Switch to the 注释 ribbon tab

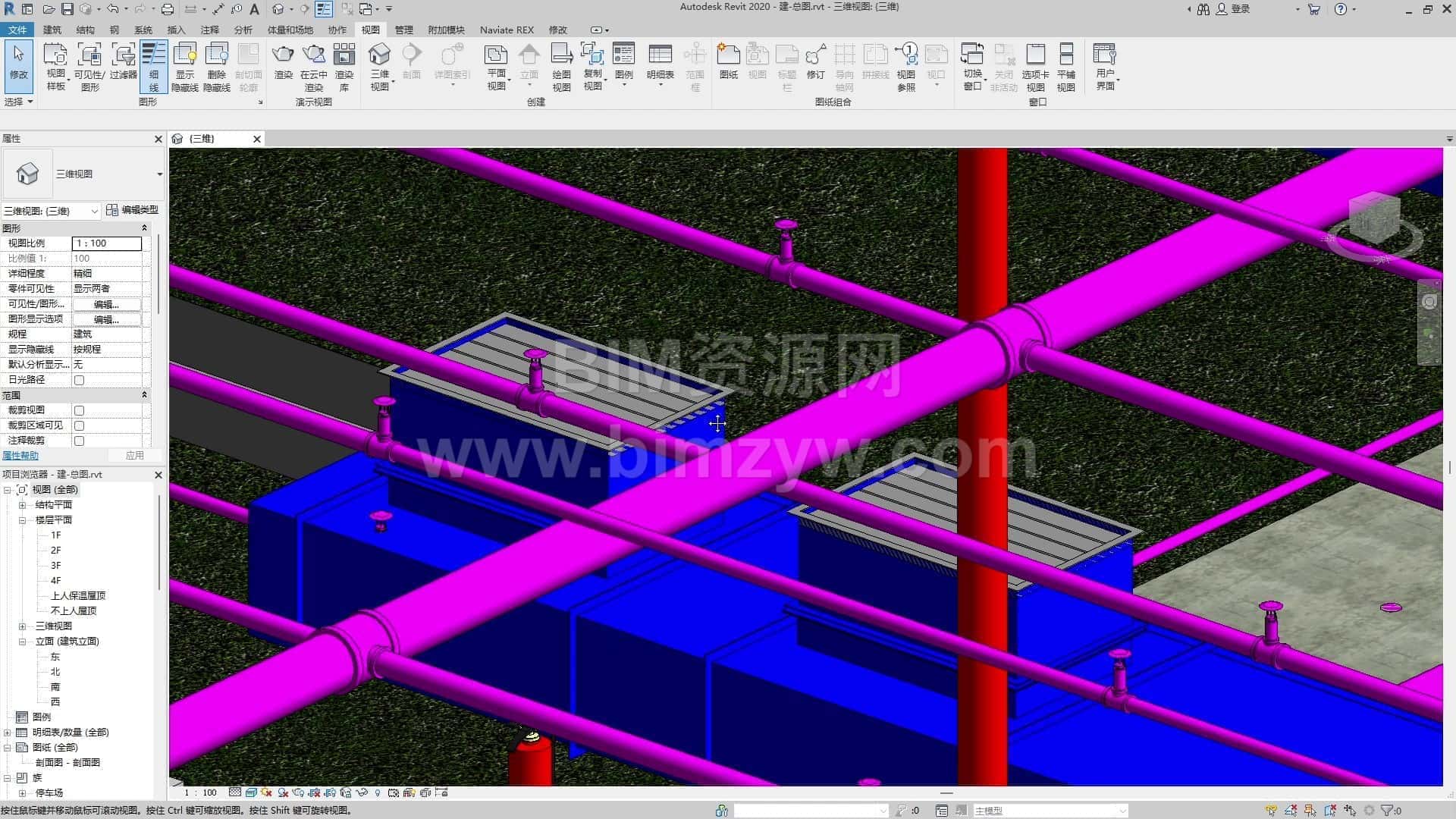tap(210, 30)
